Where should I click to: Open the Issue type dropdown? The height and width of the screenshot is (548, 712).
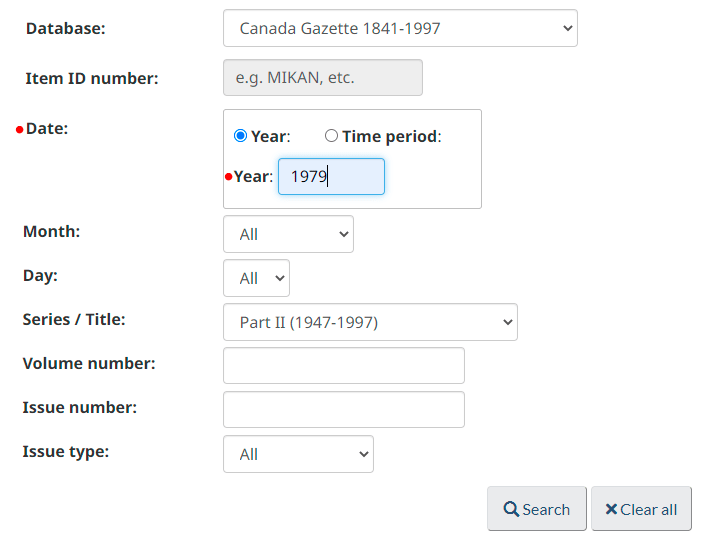pyautogui.click(x=298, y=454)
